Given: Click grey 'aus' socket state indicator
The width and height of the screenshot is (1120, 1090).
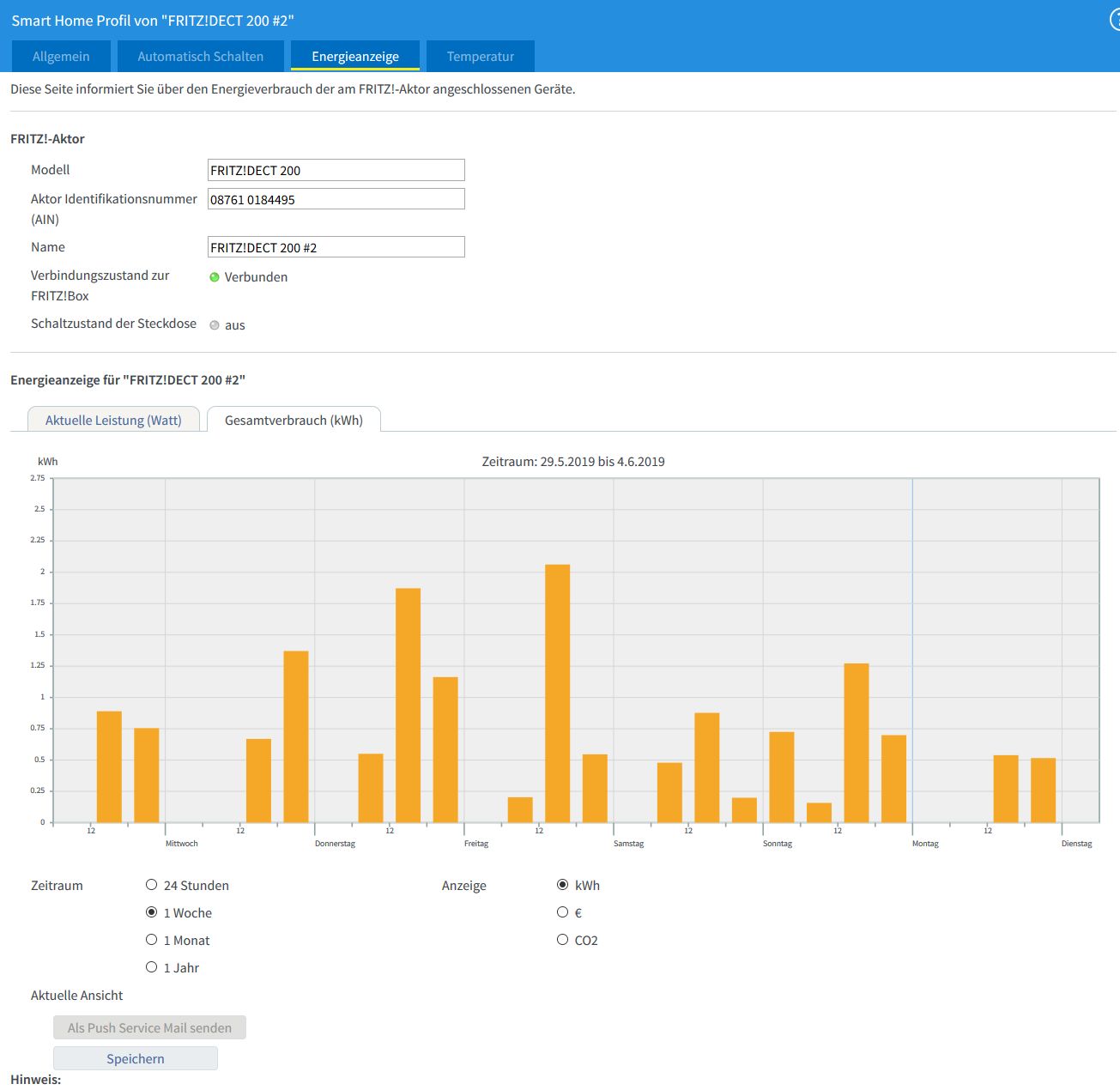Looking at the screenshot, I should (x=215, y=325).
